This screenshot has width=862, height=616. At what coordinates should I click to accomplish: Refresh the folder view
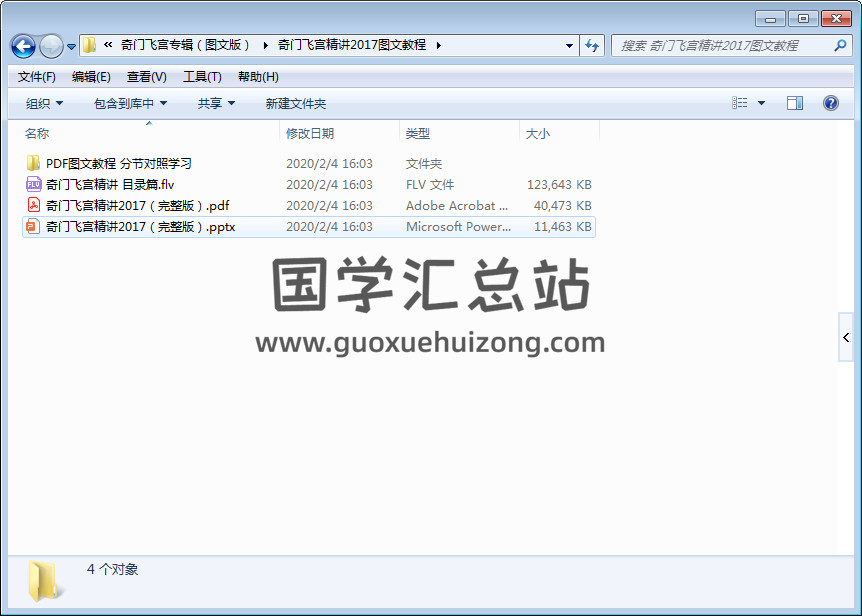click(592, 46)
